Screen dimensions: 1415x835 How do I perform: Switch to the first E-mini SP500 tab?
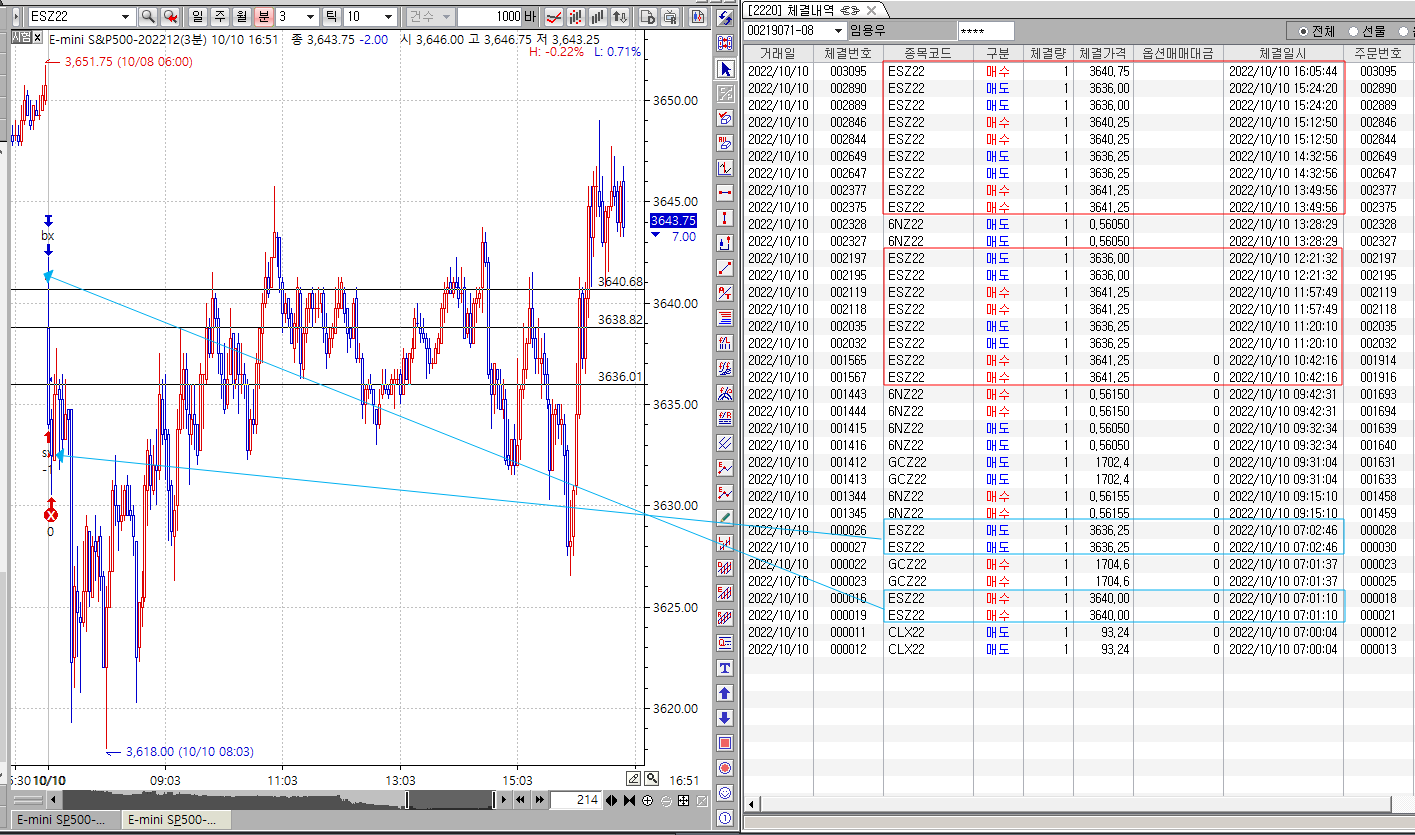62,819
